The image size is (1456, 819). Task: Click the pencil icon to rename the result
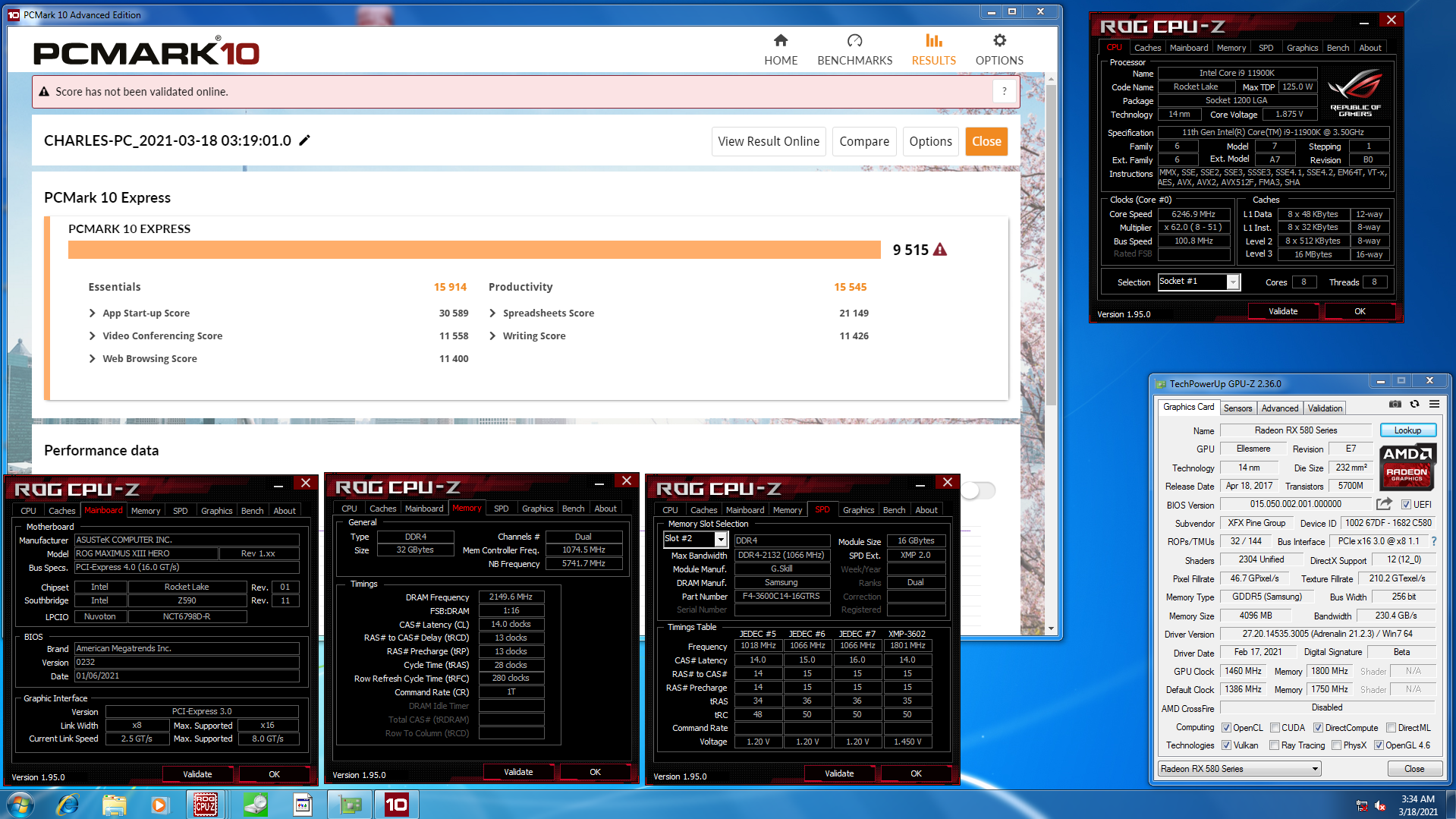tap(304, 140)
